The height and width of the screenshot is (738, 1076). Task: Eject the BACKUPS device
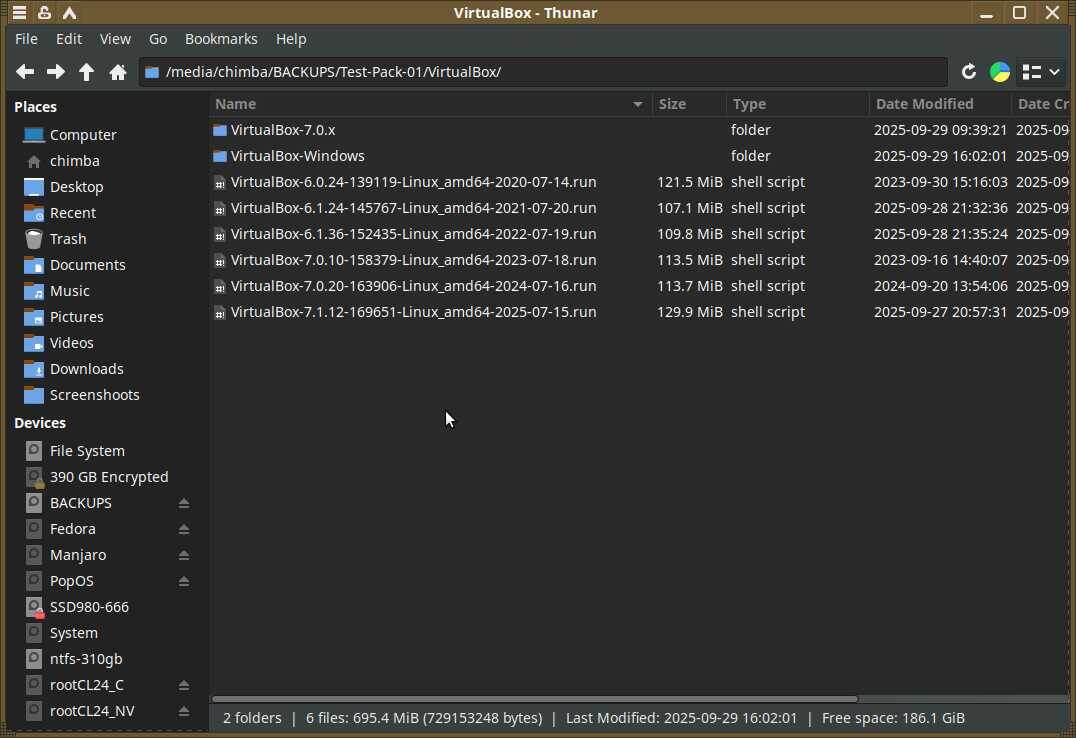(183, 503)
